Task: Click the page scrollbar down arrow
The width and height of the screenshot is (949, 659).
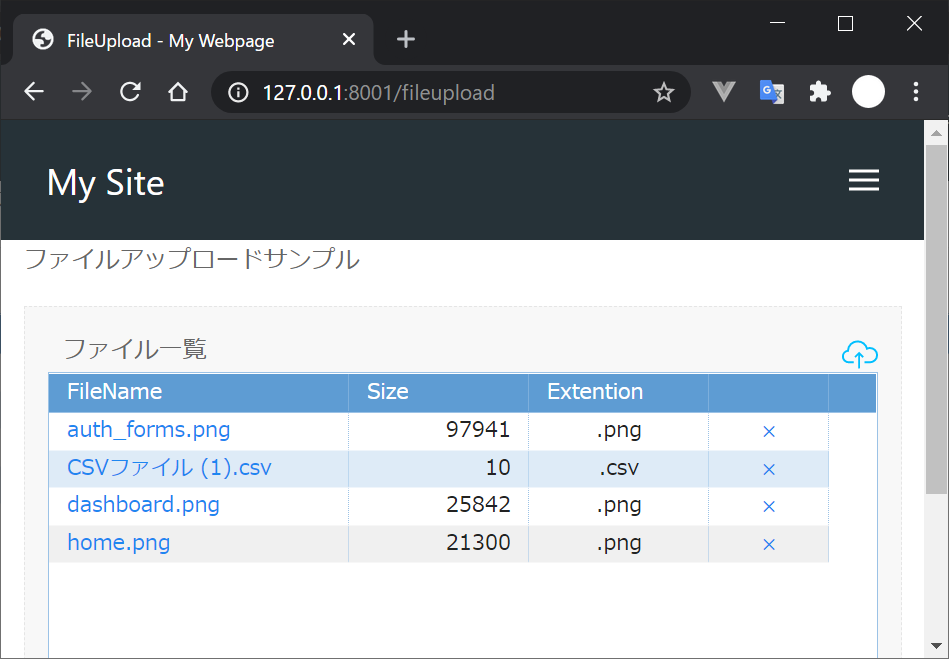Action: (x=936, y=646)
